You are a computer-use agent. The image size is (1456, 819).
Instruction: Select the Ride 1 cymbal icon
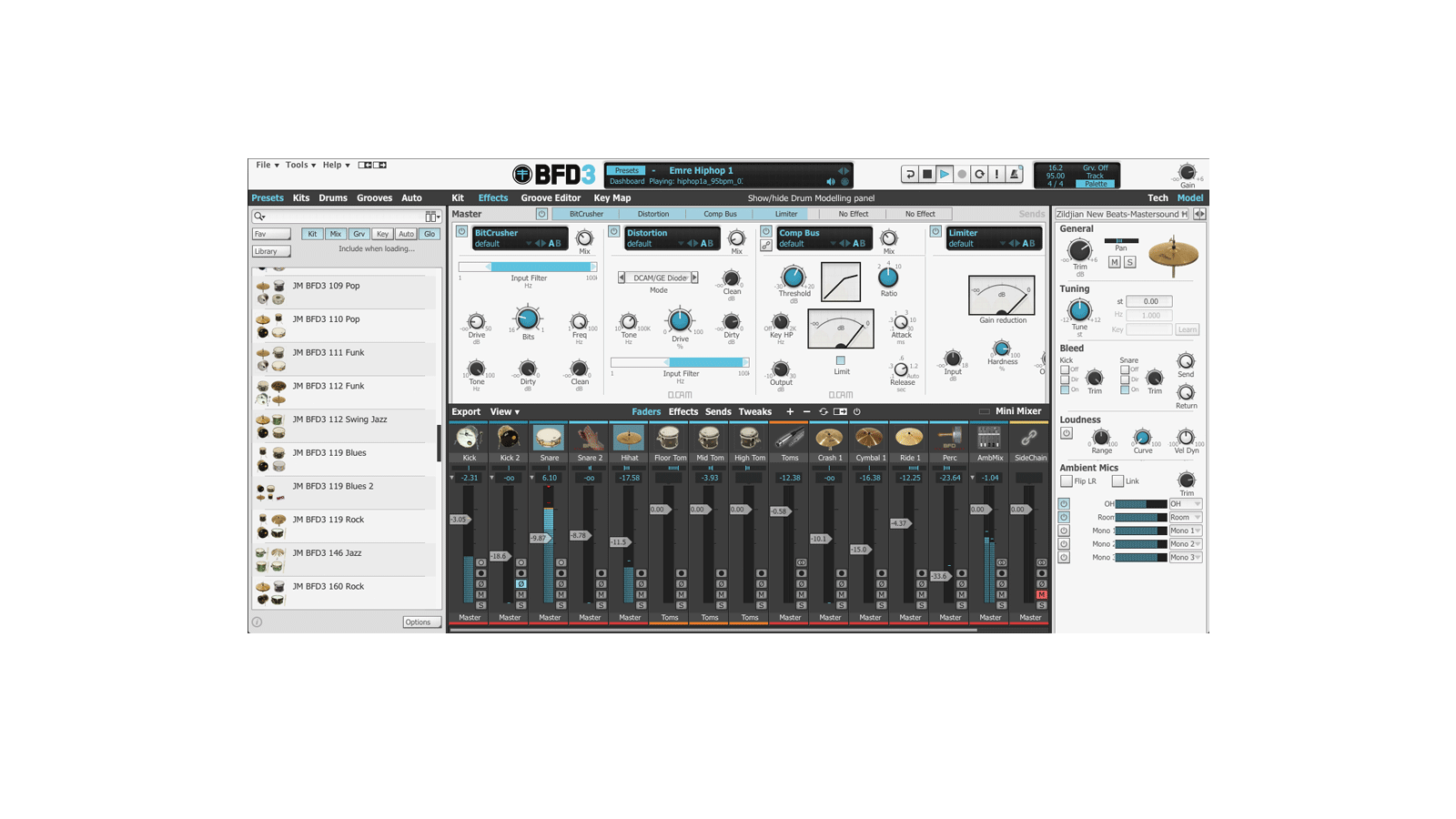tap(909, 438)
